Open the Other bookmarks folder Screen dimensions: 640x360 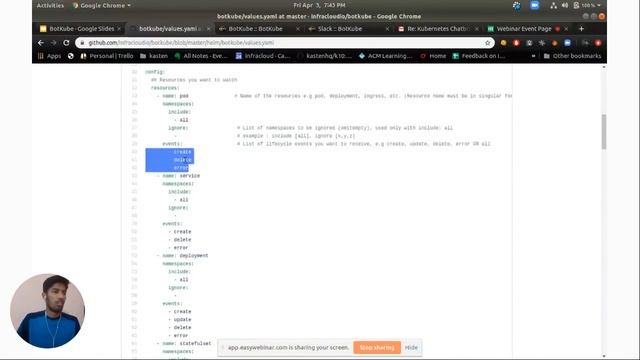tap(572, 56)
